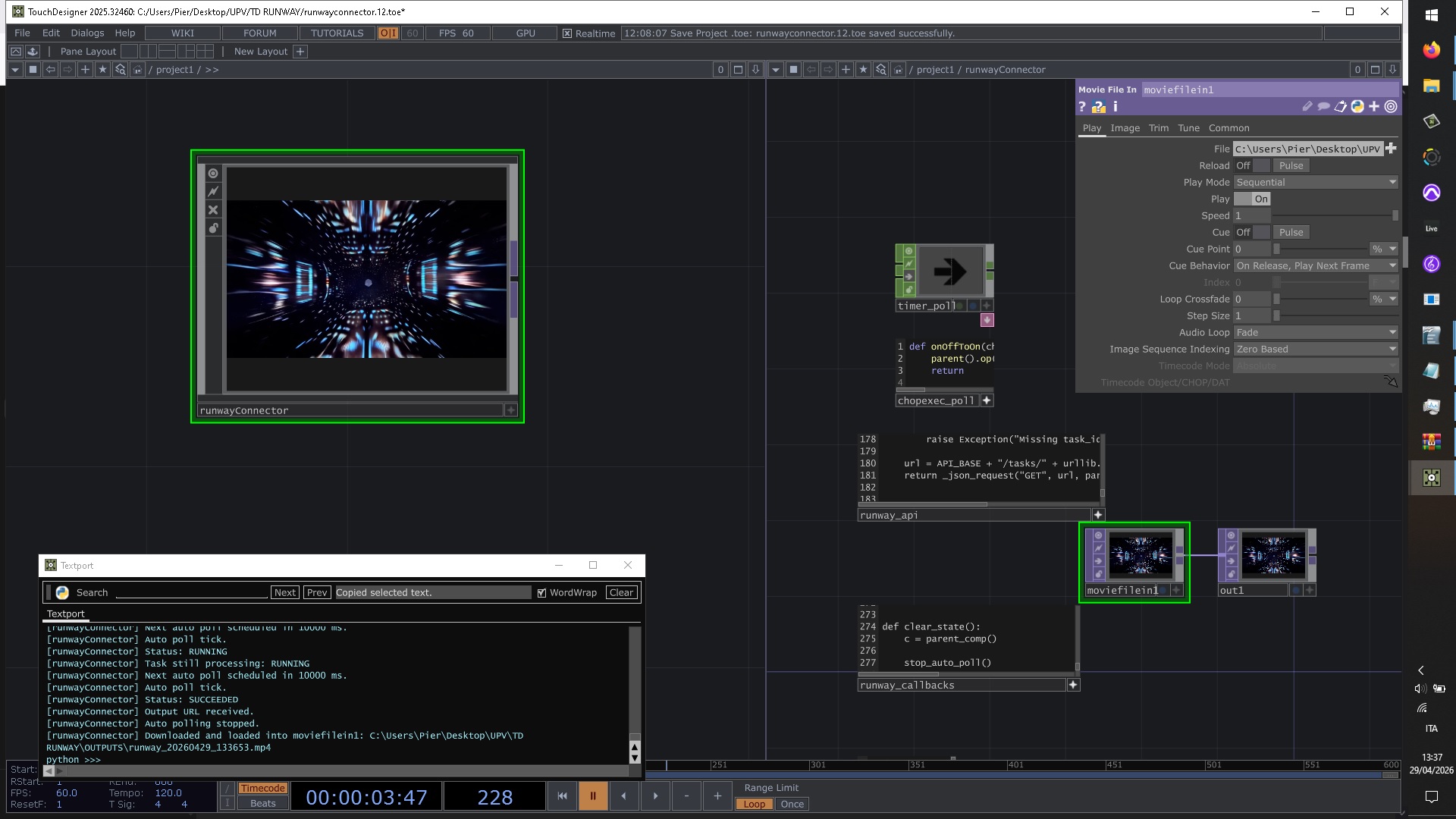Open the File menu

coord(22,33)
